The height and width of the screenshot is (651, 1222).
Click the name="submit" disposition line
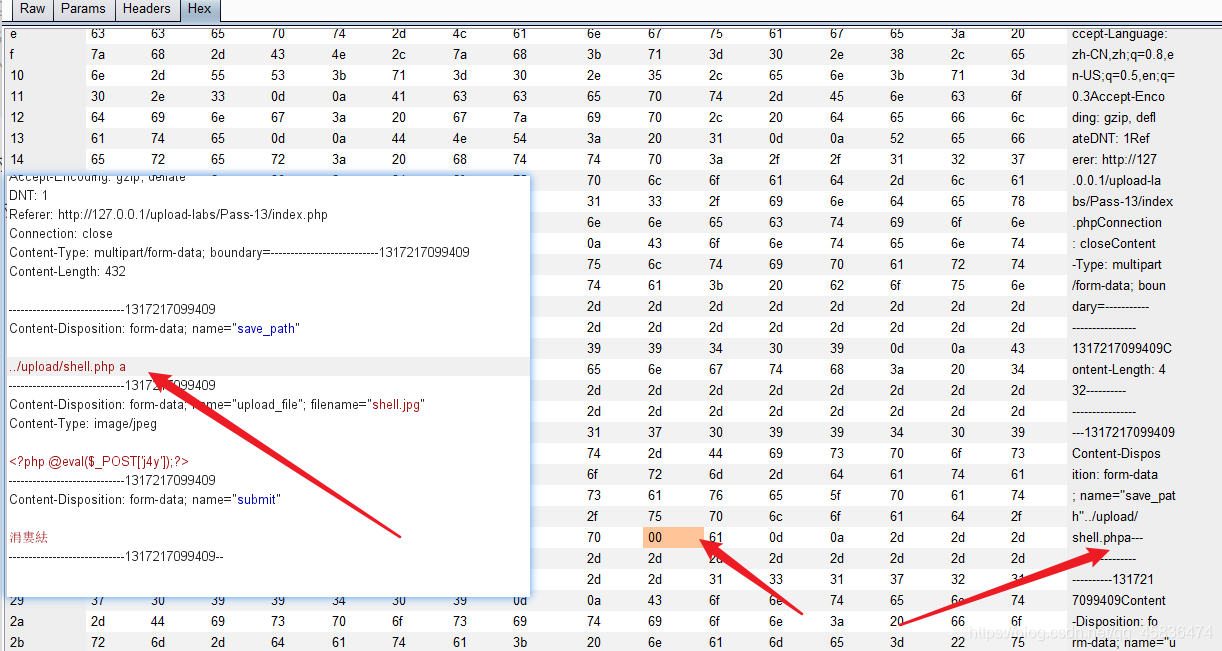point(145,500)
